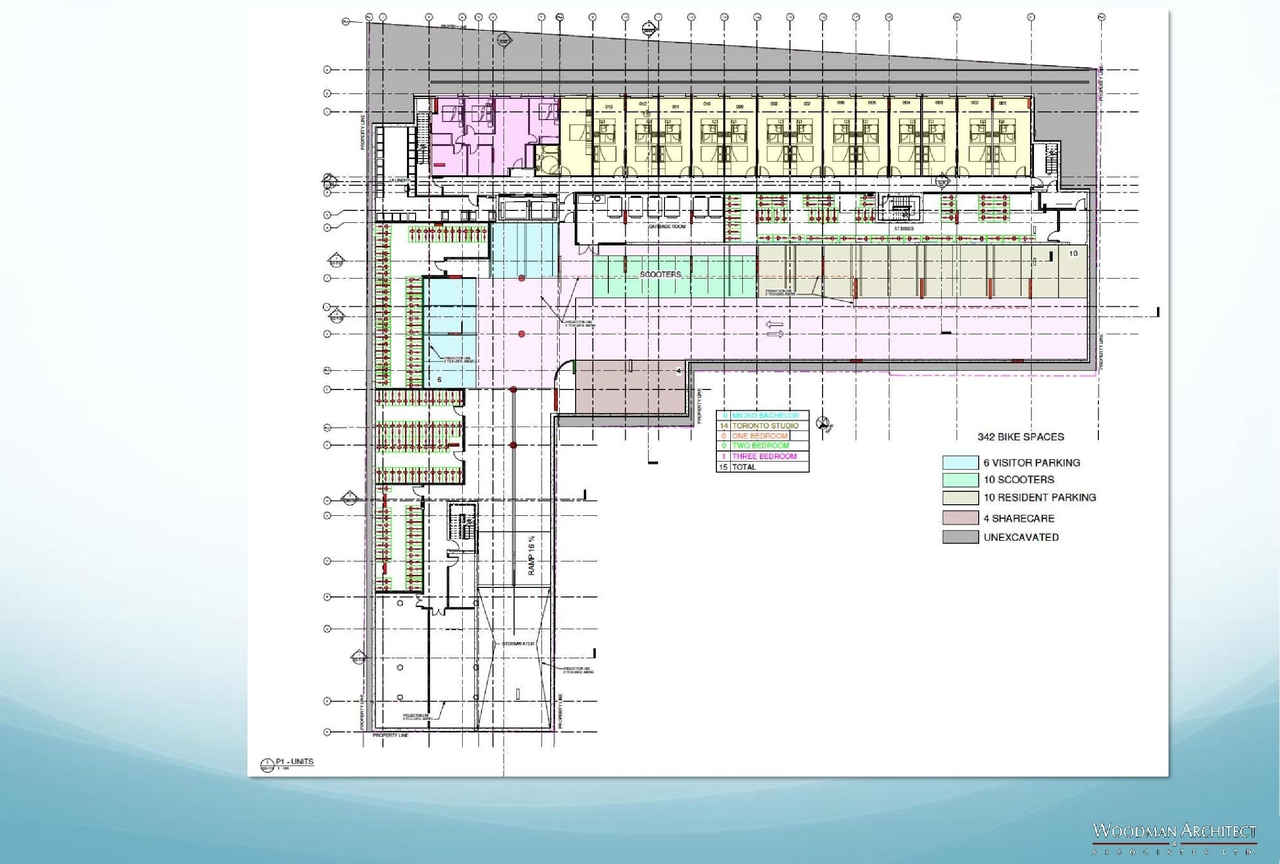Click the number 10 in resident parking area
This screenshot has width=1280, height=864.
tap(1073, 254)
